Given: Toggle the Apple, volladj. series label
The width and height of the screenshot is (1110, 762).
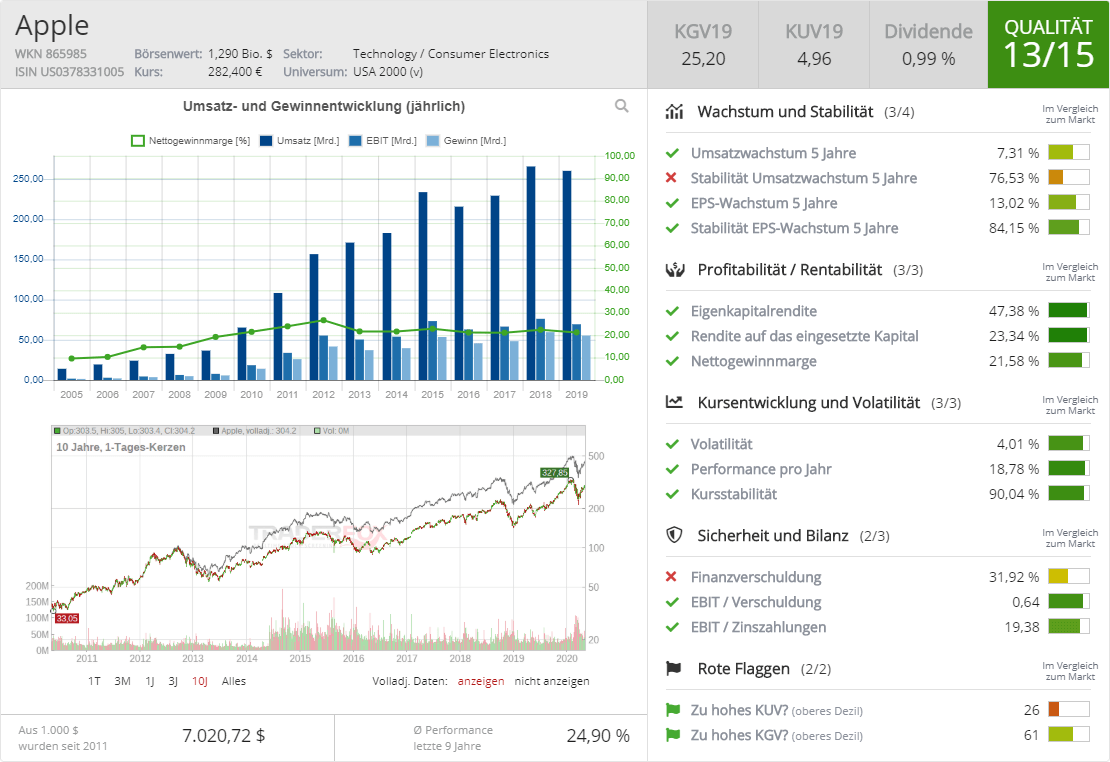Looking at the screenshot, I should coord(254,431).
